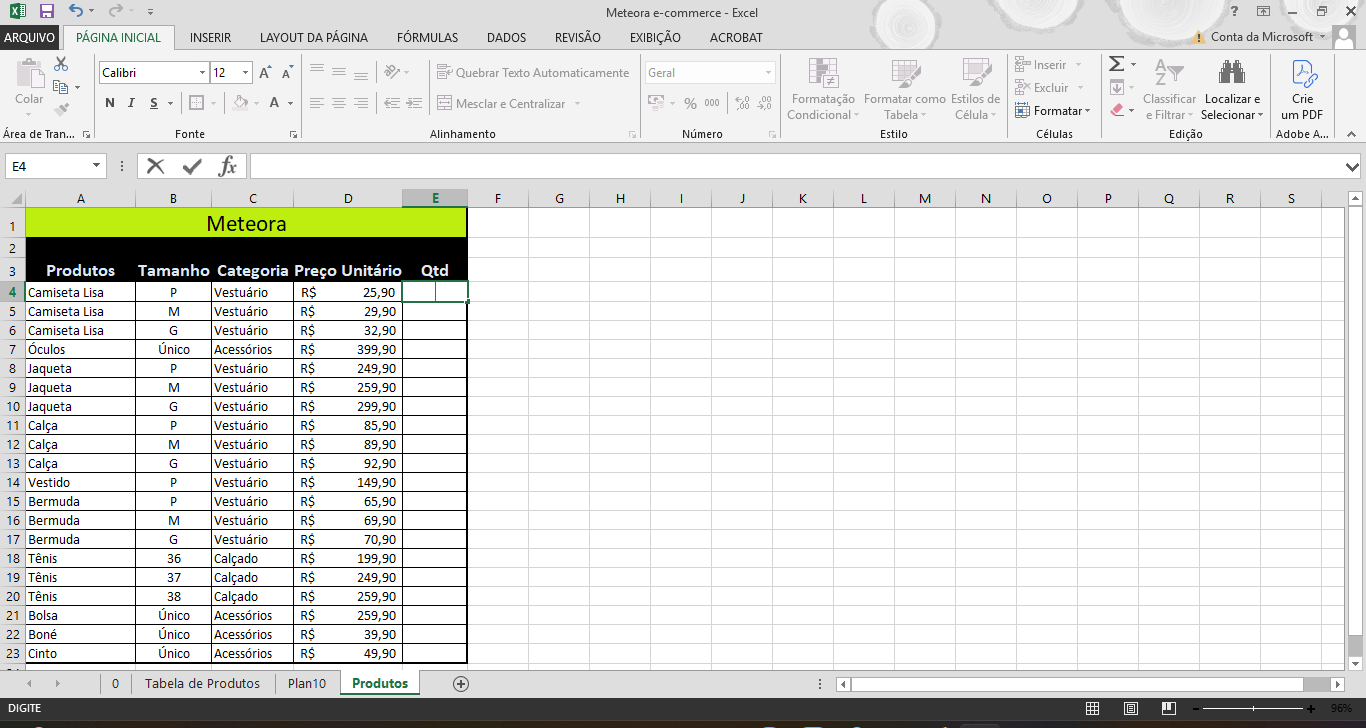Click the percent style icon
This screenshot has height=728, width=1366.
tap(690, 103)
